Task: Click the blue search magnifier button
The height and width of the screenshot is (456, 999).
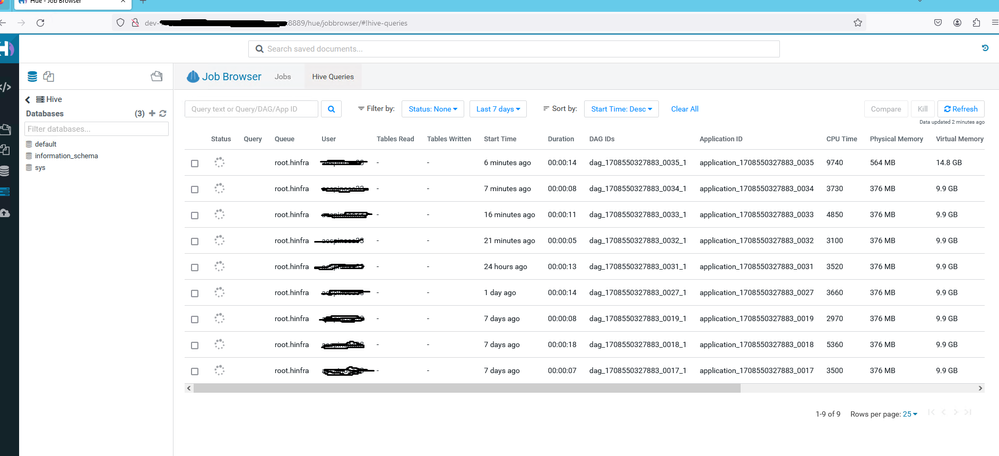Action: [x=331, y=109]
